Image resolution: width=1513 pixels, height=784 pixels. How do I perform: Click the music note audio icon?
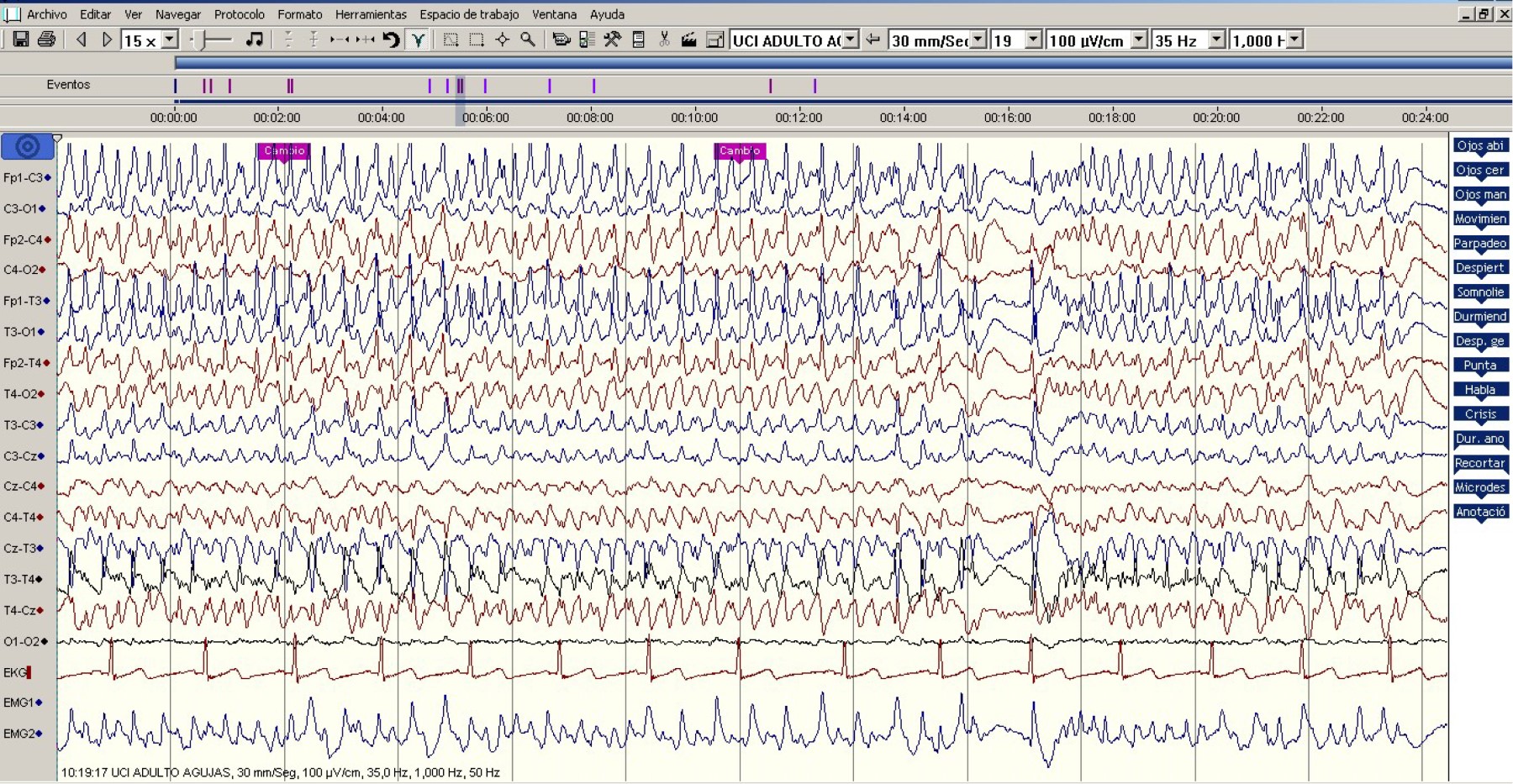pos(254,39)
